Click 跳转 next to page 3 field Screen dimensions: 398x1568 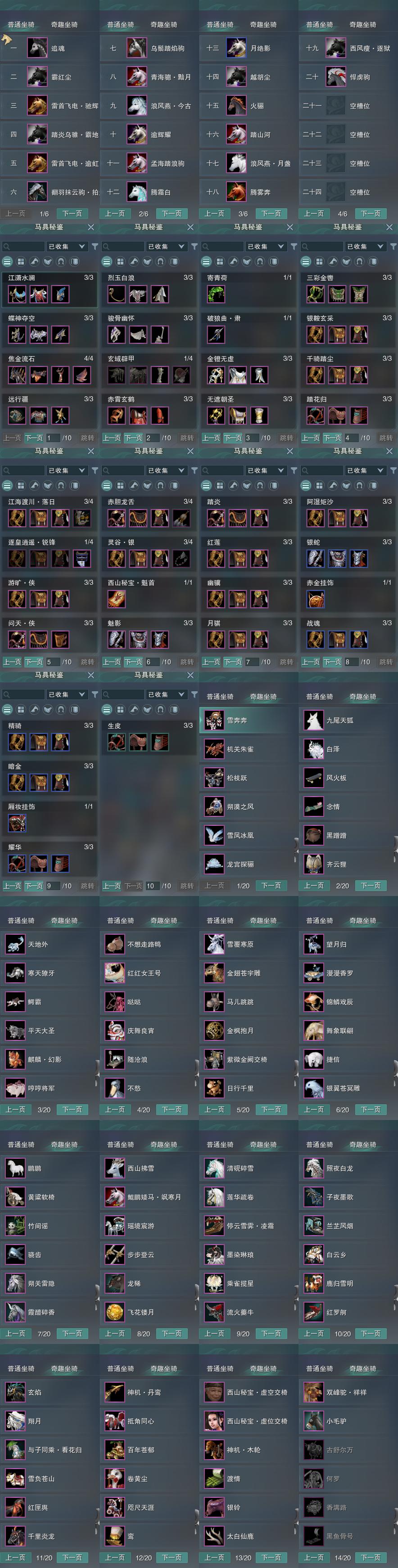pyautogui.click(x=286, y=438)
